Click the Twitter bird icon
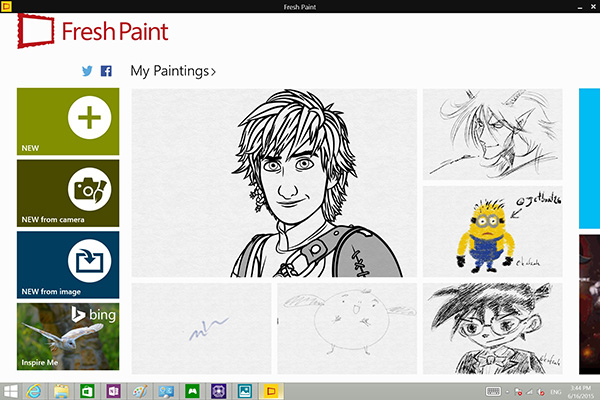 pyautogui.click(x=87, y=71)
